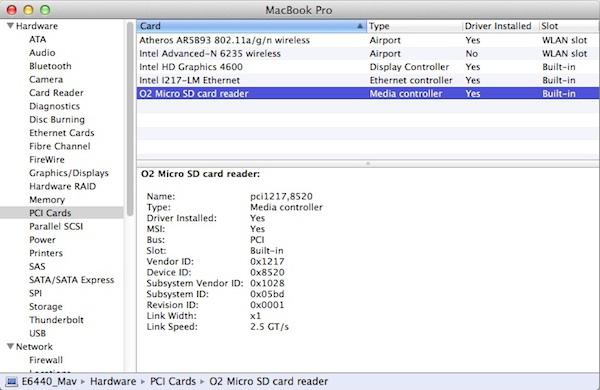Open the FireWire section

pyautogui.click(x=47, y=160)
